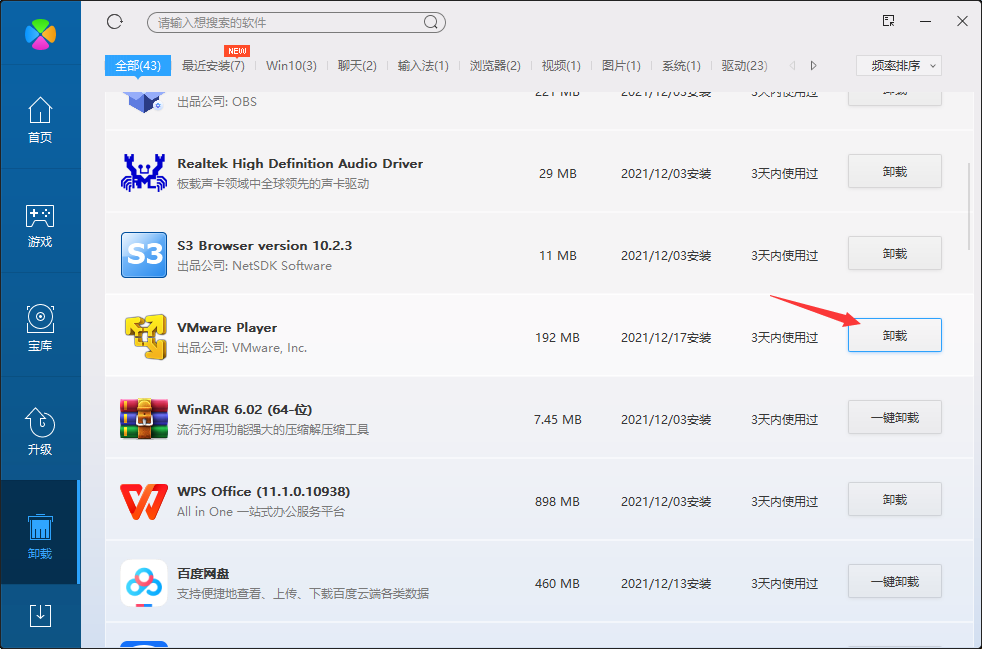Go to the 升级 upgrade section
982x649 pixels.
pyautogui.click(x=40, y=432)
